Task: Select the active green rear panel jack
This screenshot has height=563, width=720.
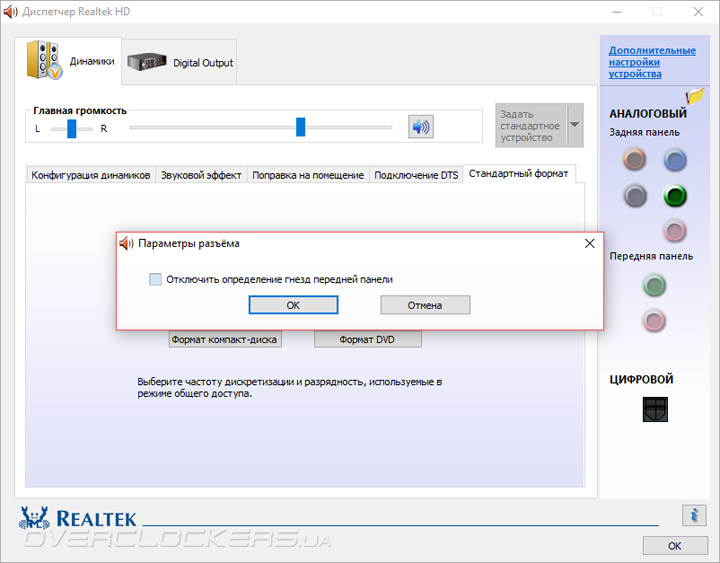Action: click(x=675, y=196)
